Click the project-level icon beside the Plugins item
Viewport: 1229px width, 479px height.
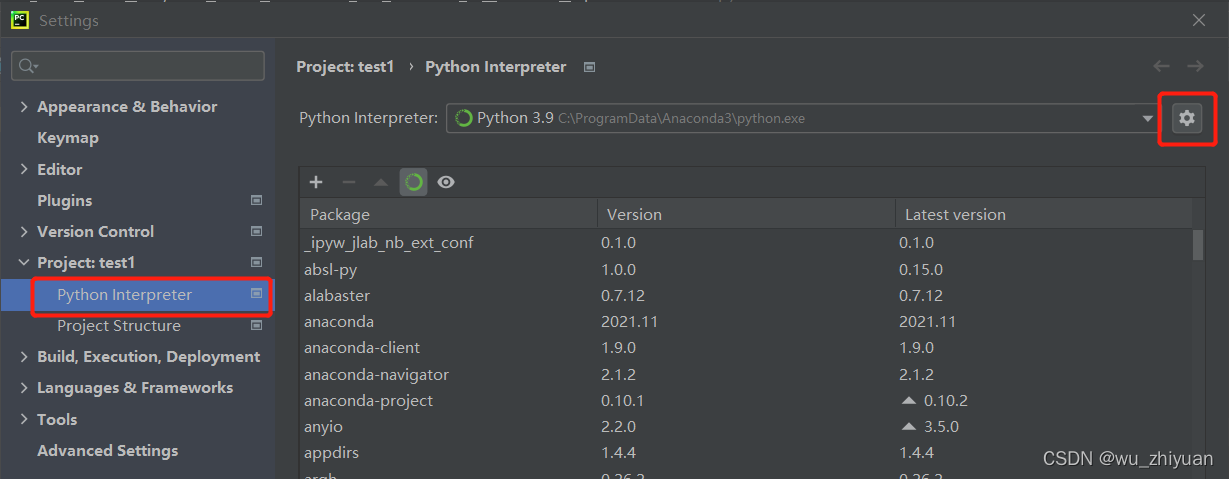click(256, 200)
